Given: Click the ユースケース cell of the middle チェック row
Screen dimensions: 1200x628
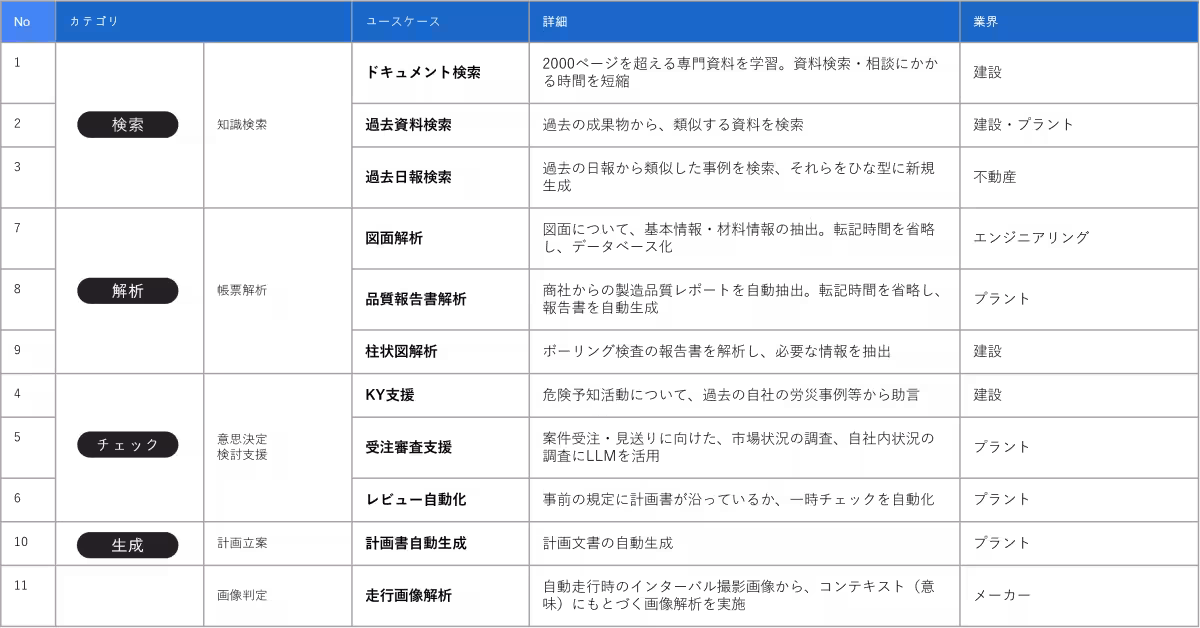Looking at the screenshot, I should [x=440, y=448].
